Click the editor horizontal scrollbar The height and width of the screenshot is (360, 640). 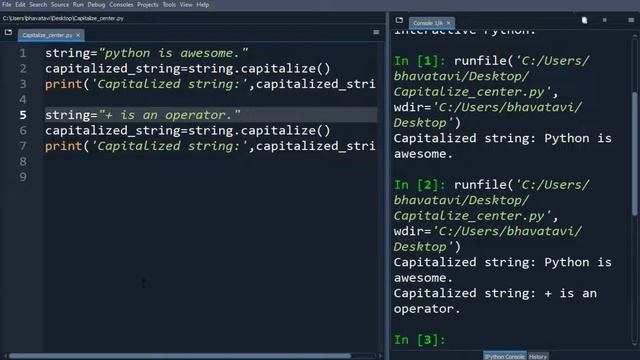180,356
